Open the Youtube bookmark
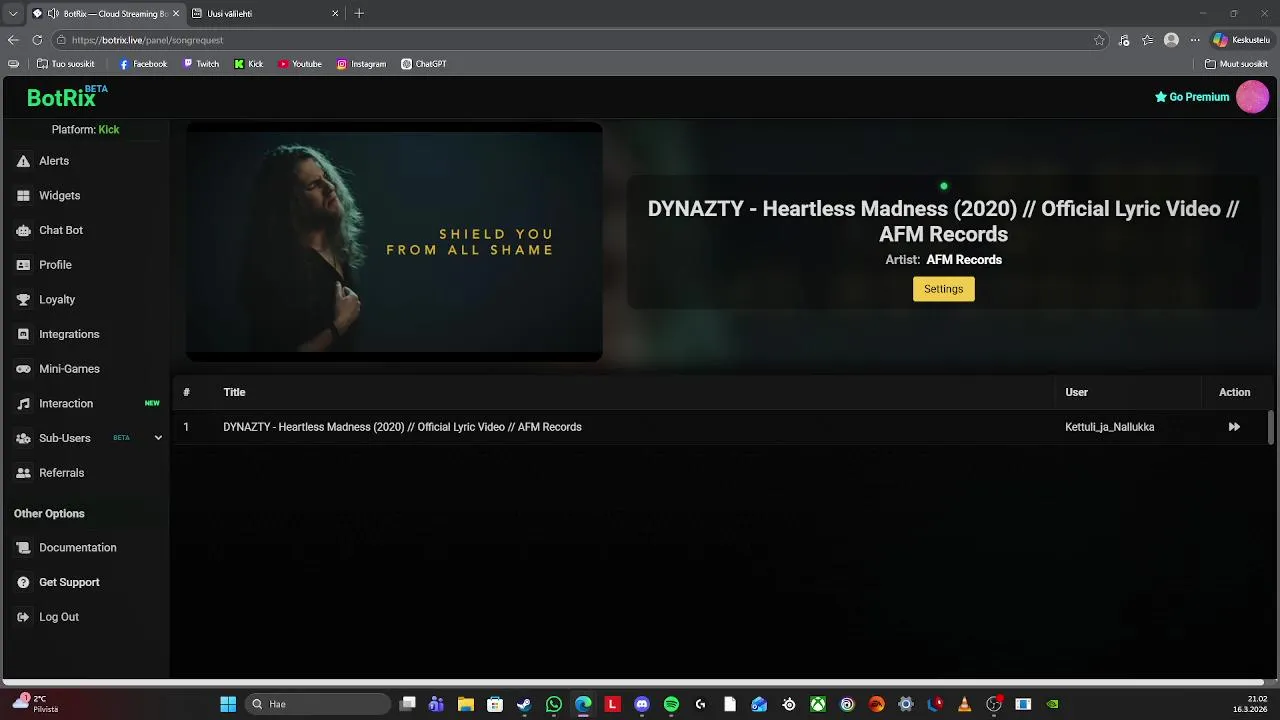The height and width of the screenshot is (720, 1280). point(300,64)
